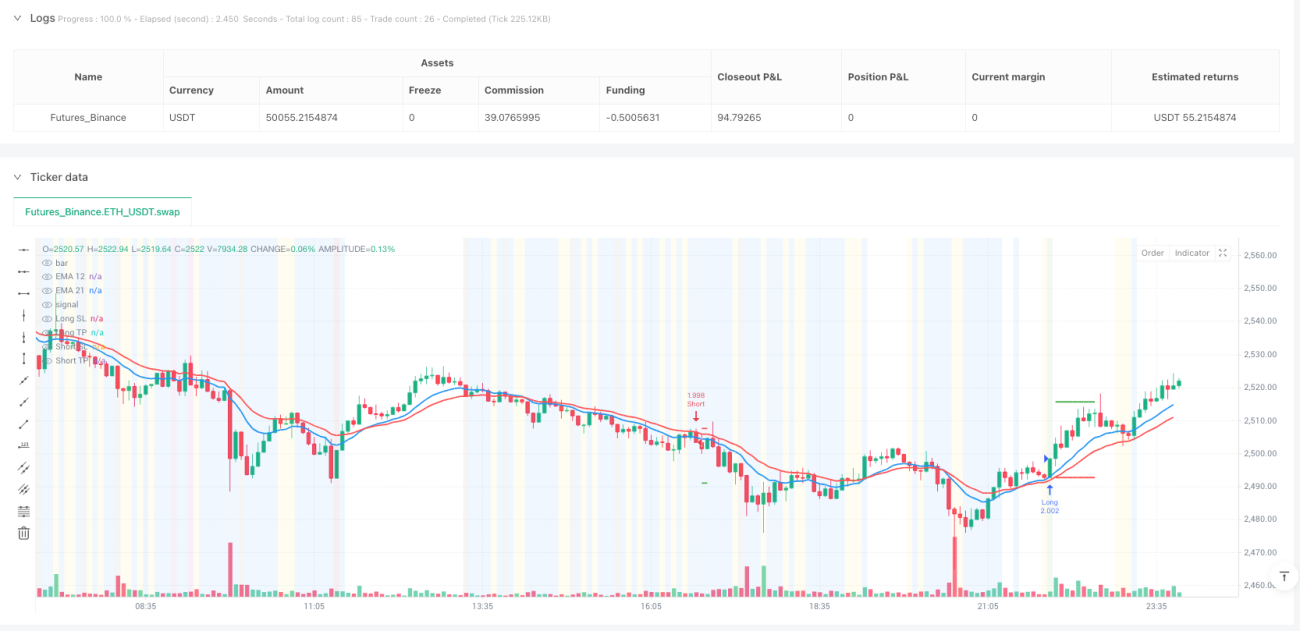Delete all drawings with the trash icon
This screenshot has width=1300, height=631.
[24, 533]
